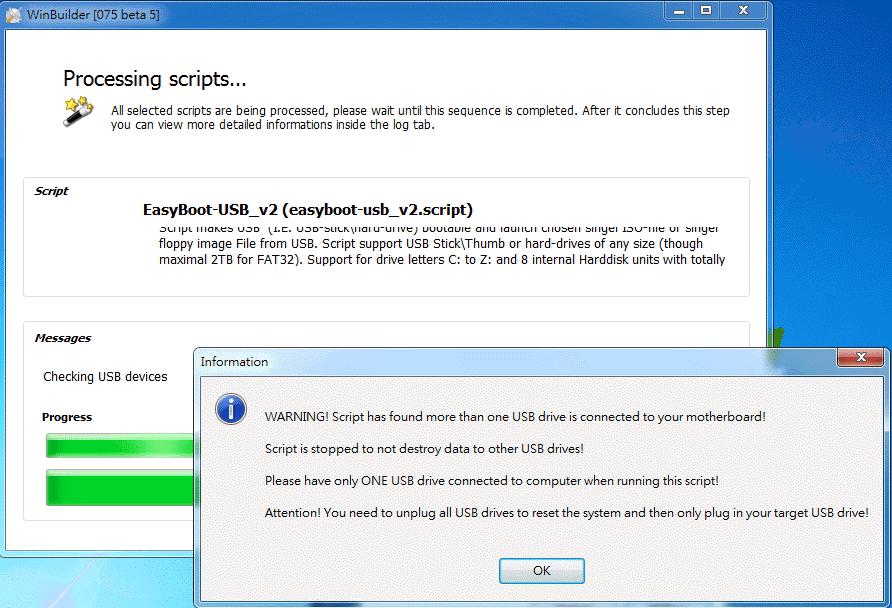The width and height of the screenshot is (892, 608).
Task: Click the lower green progress bar
Action: click(x=120, y=487)
